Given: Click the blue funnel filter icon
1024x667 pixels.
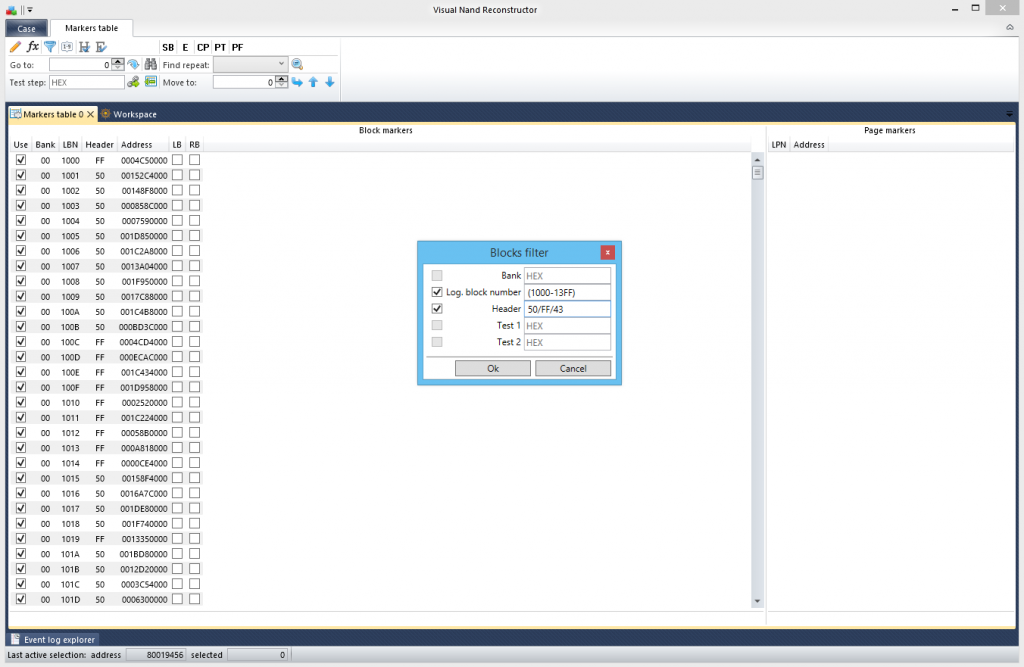Looking at the screenshot, I should pos(50,47).
